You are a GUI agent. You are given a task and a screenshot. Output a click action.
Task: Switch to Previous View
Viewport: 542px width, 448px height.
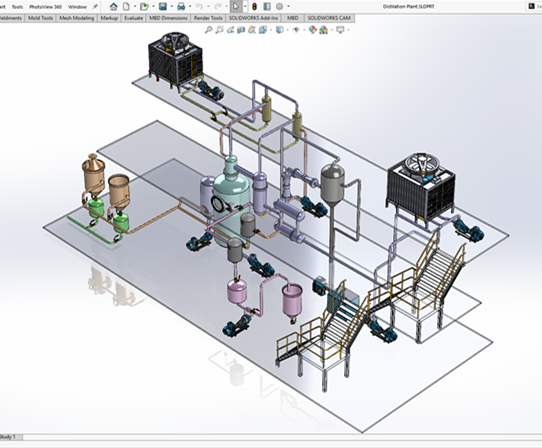click(230, 30)
